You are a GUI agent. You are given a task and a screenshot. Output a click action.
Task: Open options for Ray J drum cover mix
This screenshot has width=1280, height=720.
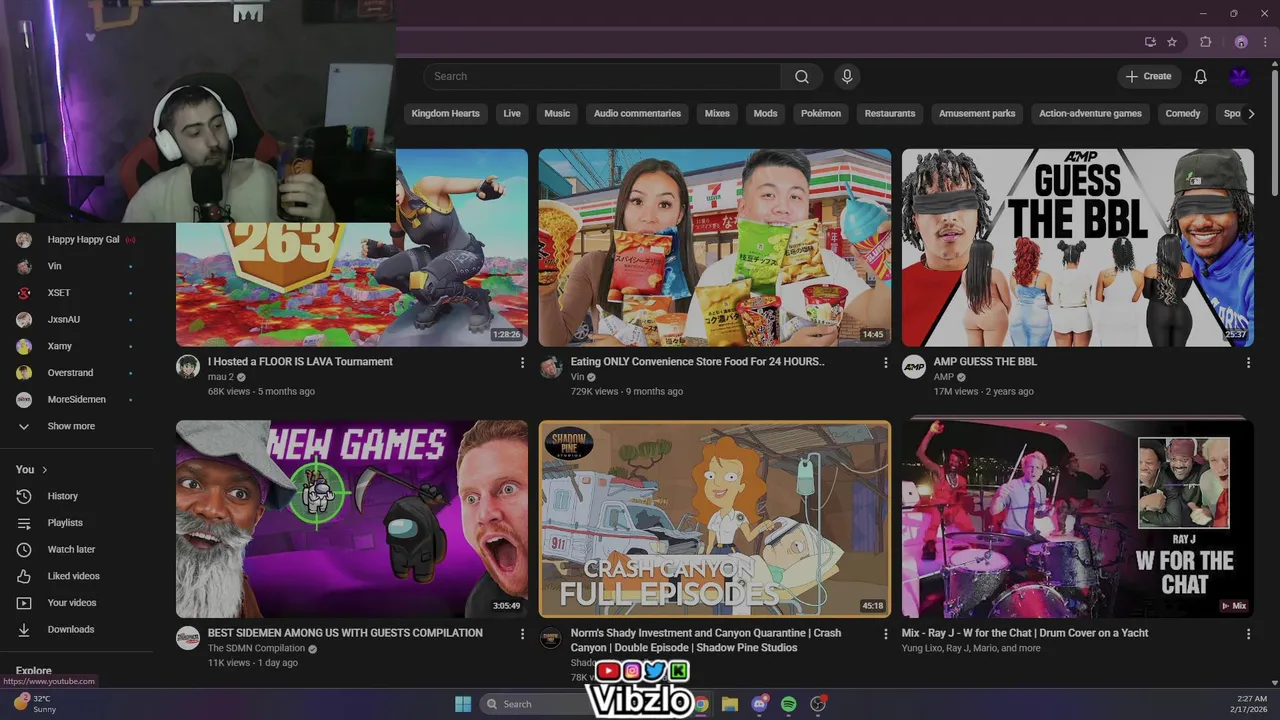pos(1248,634)
